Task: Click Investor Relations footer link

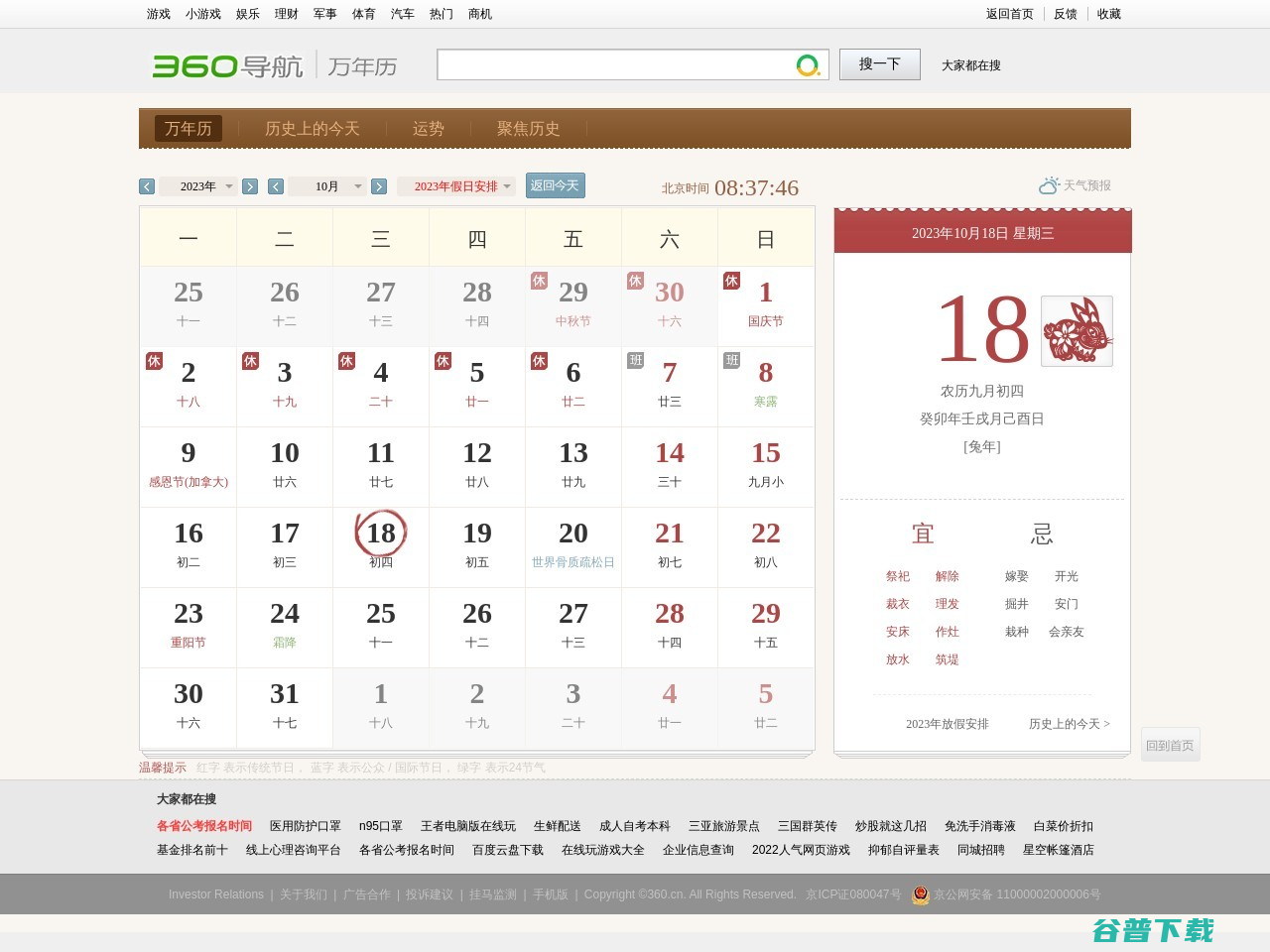Action: [216, 894]
